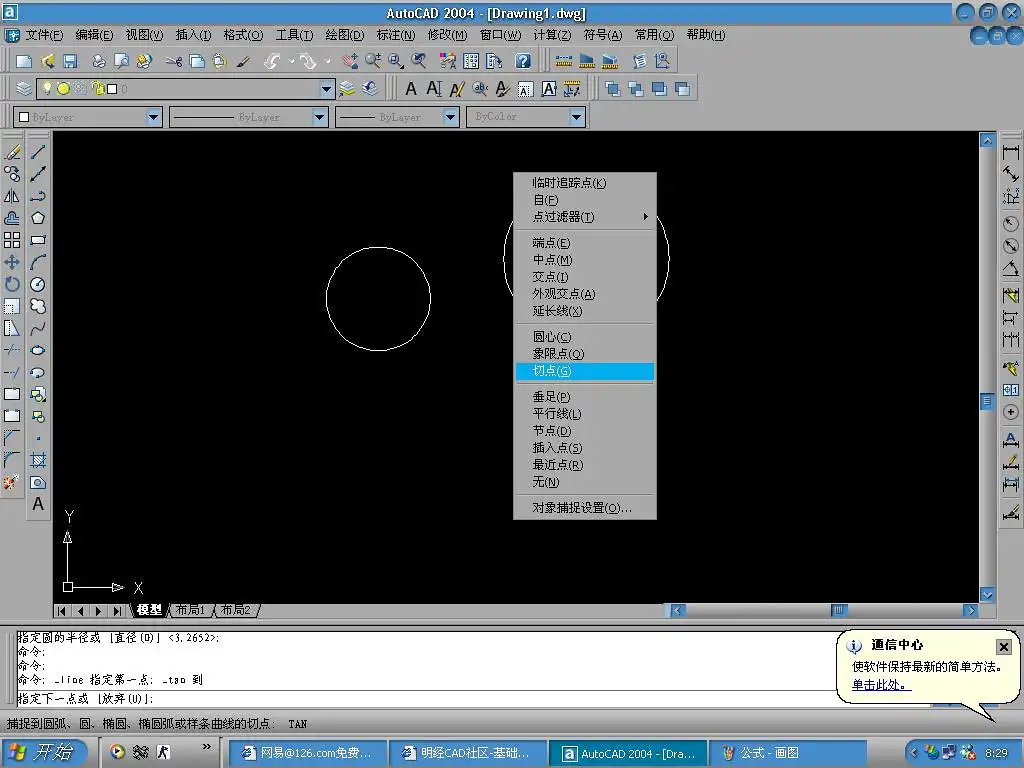Expand taskbar quick launch chevron »
This screenshot has height=768, width=1024.
coord(207,746)
